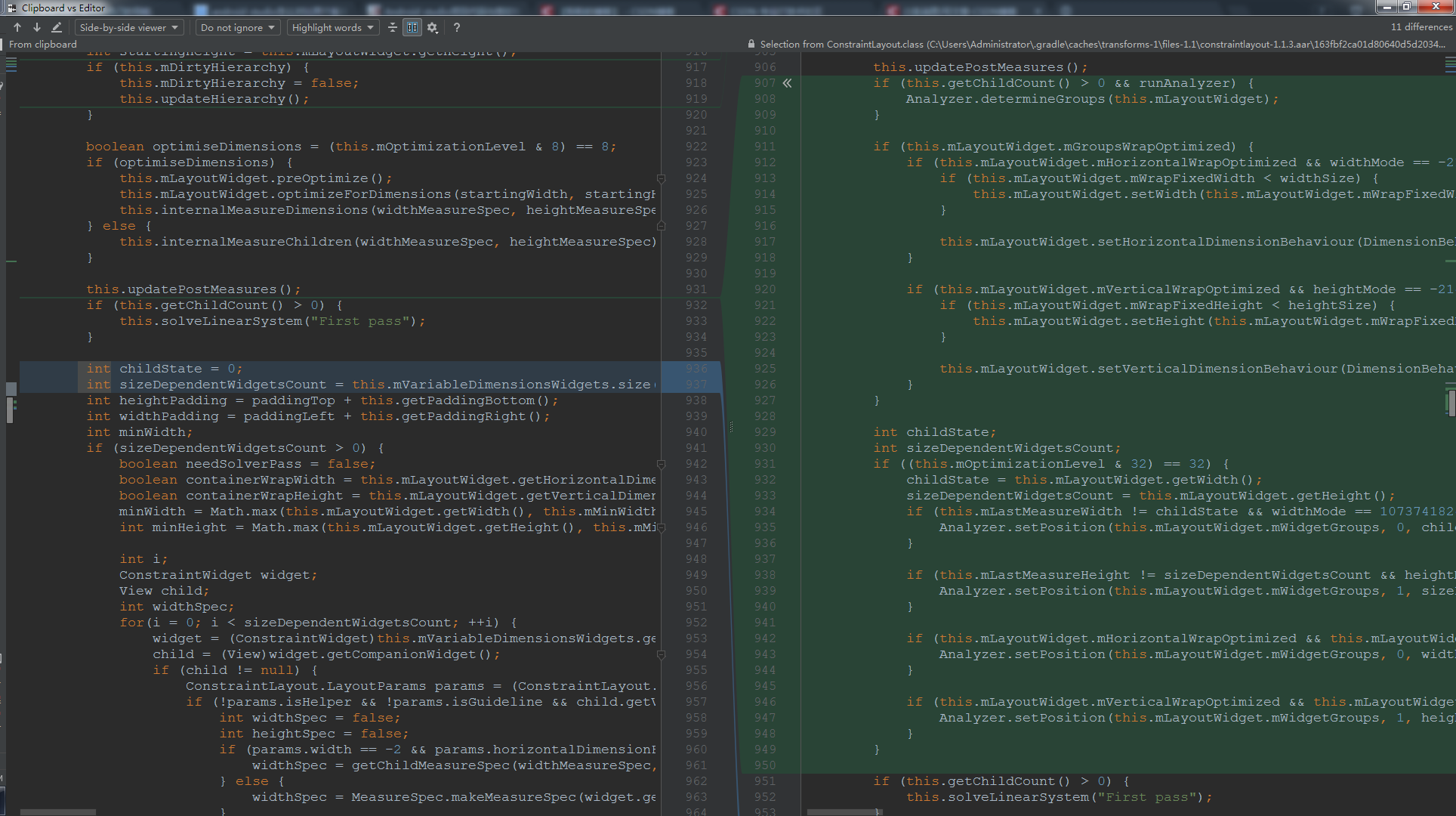This screenshot has width=1456, height=816.
Task: Open Side-by-side viewer dropdown
Action: coord(129,27)
